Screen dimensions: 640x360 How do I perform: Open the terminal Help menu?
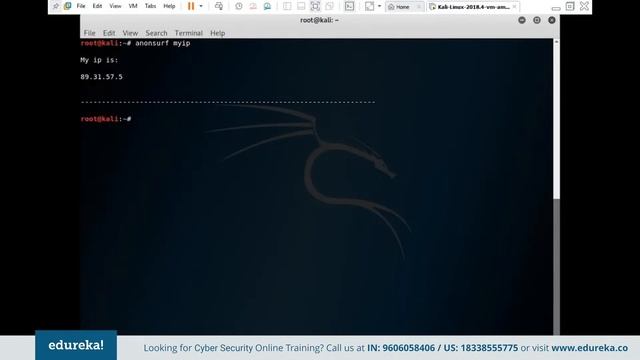coord(218,33)
